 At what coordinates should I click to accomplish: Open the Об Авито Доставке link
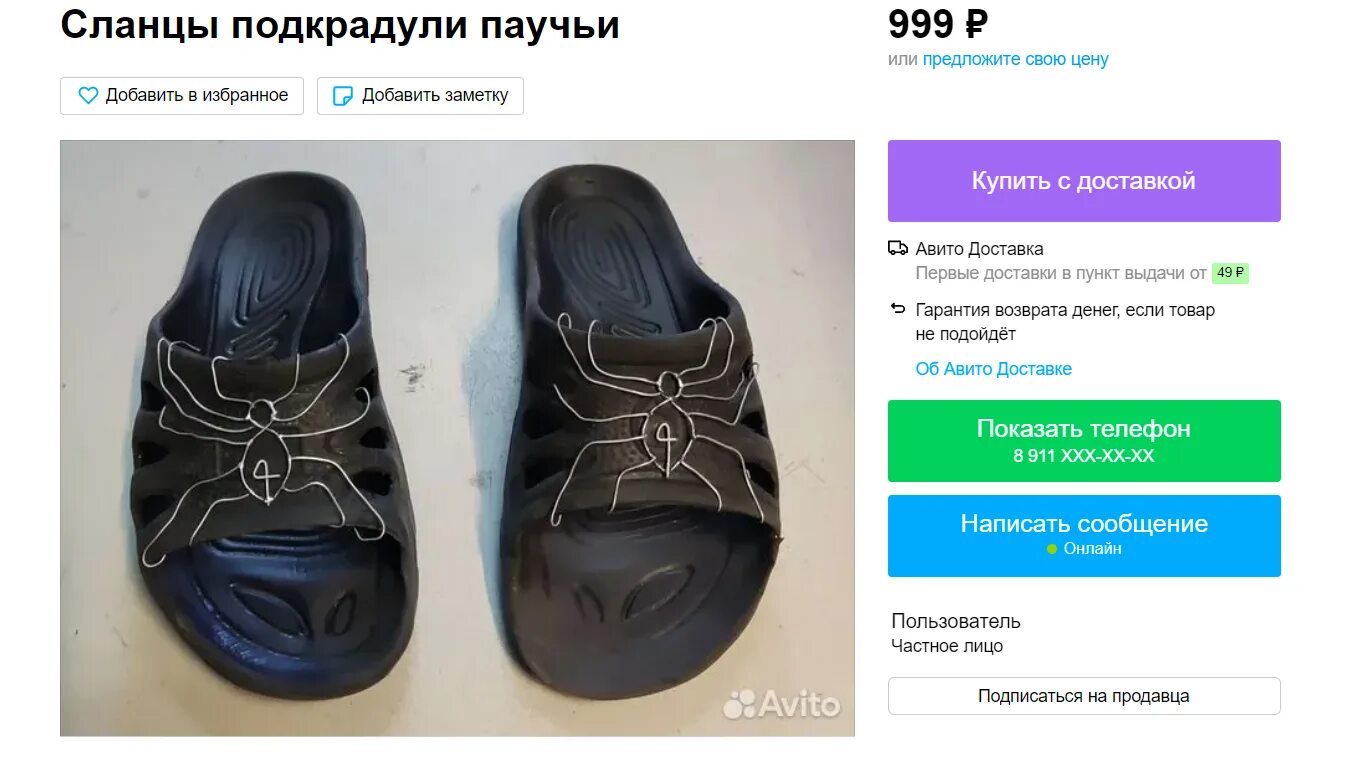[x=993, y=369]
